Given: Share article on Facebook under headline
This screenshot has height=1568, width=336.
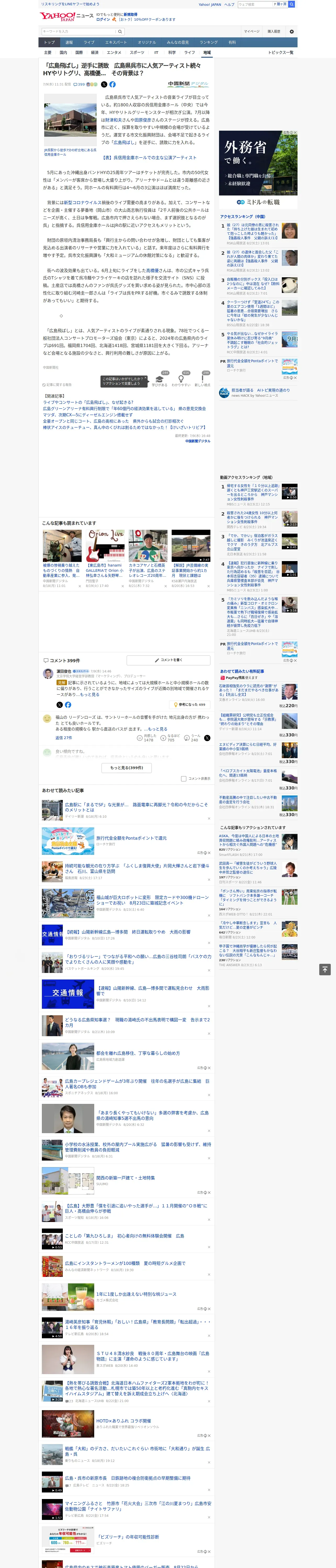Looking at the screenshot, I should (112, 85).
